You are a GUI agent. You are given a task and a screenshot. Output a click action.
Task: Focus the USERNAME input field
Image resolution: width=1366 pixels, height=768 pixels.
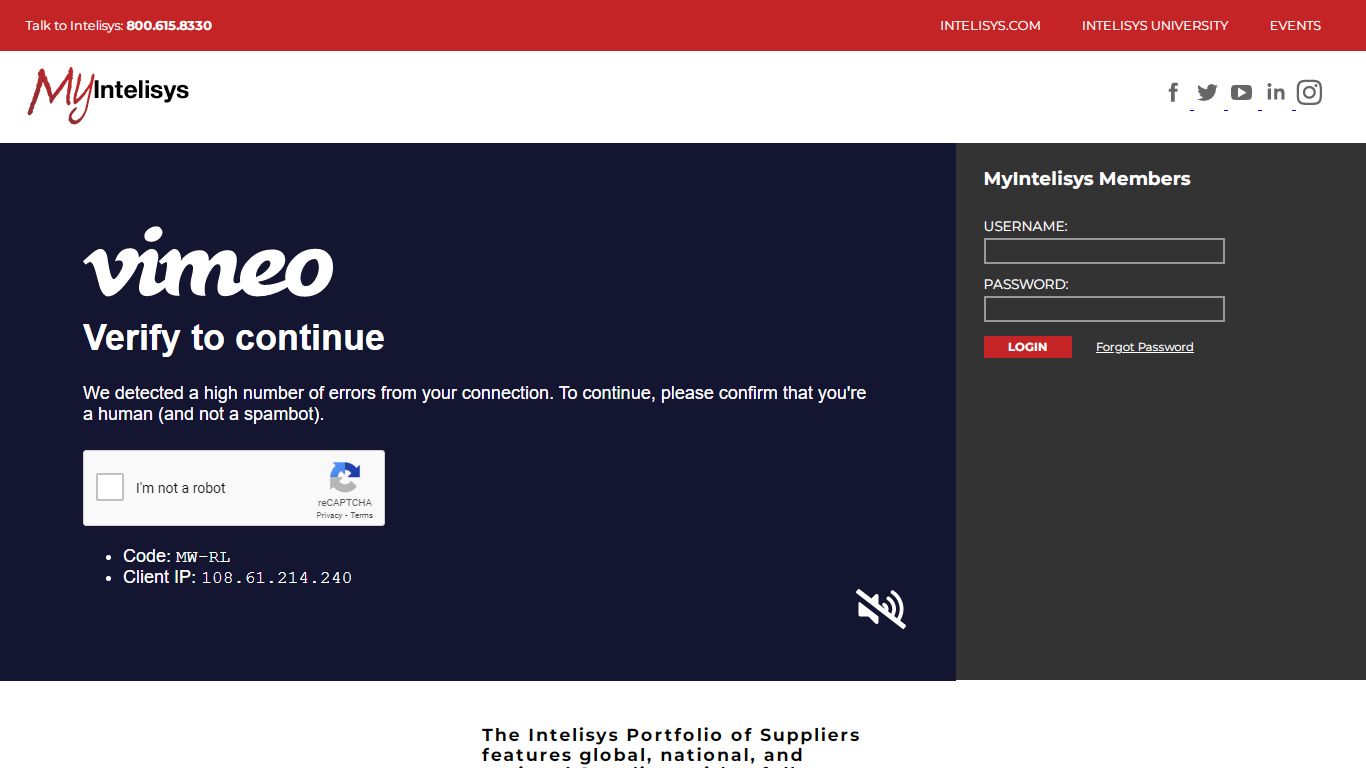1104,251
